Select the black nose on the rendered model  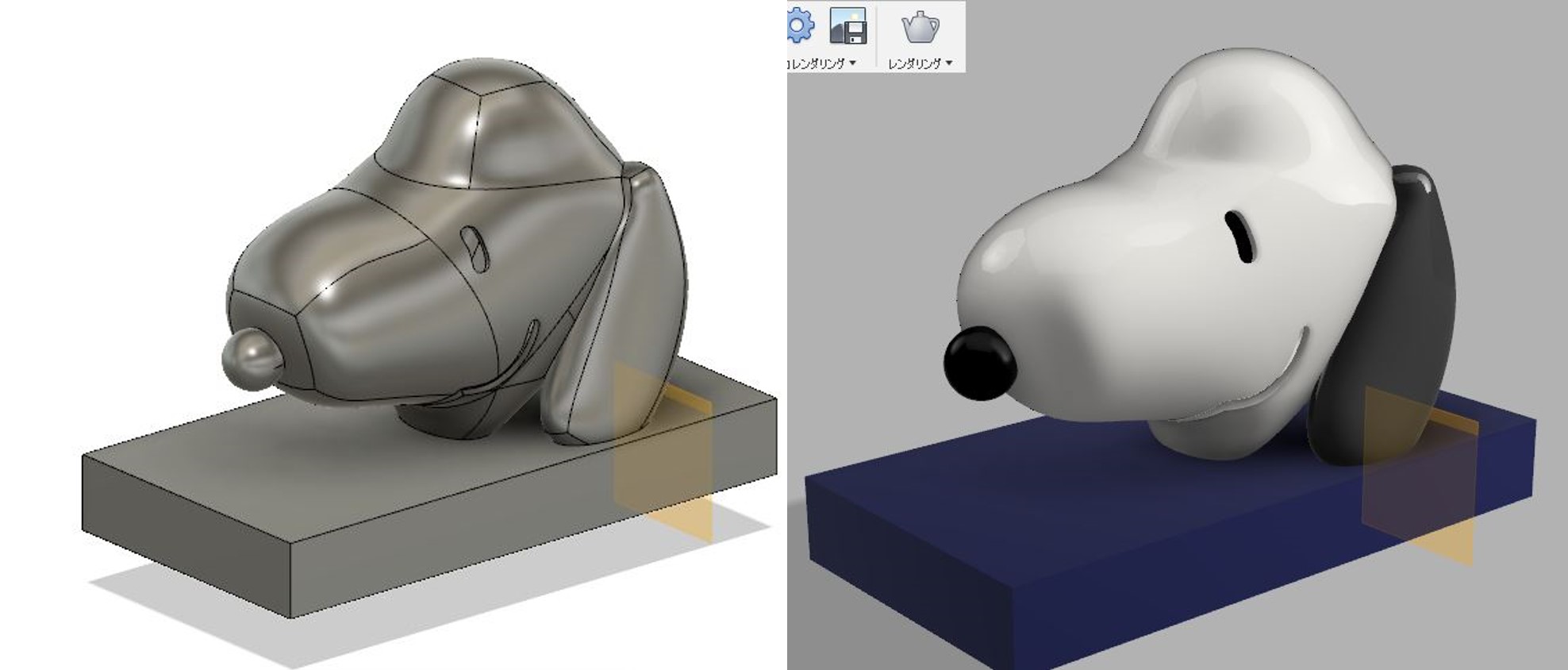coord(980,363)
